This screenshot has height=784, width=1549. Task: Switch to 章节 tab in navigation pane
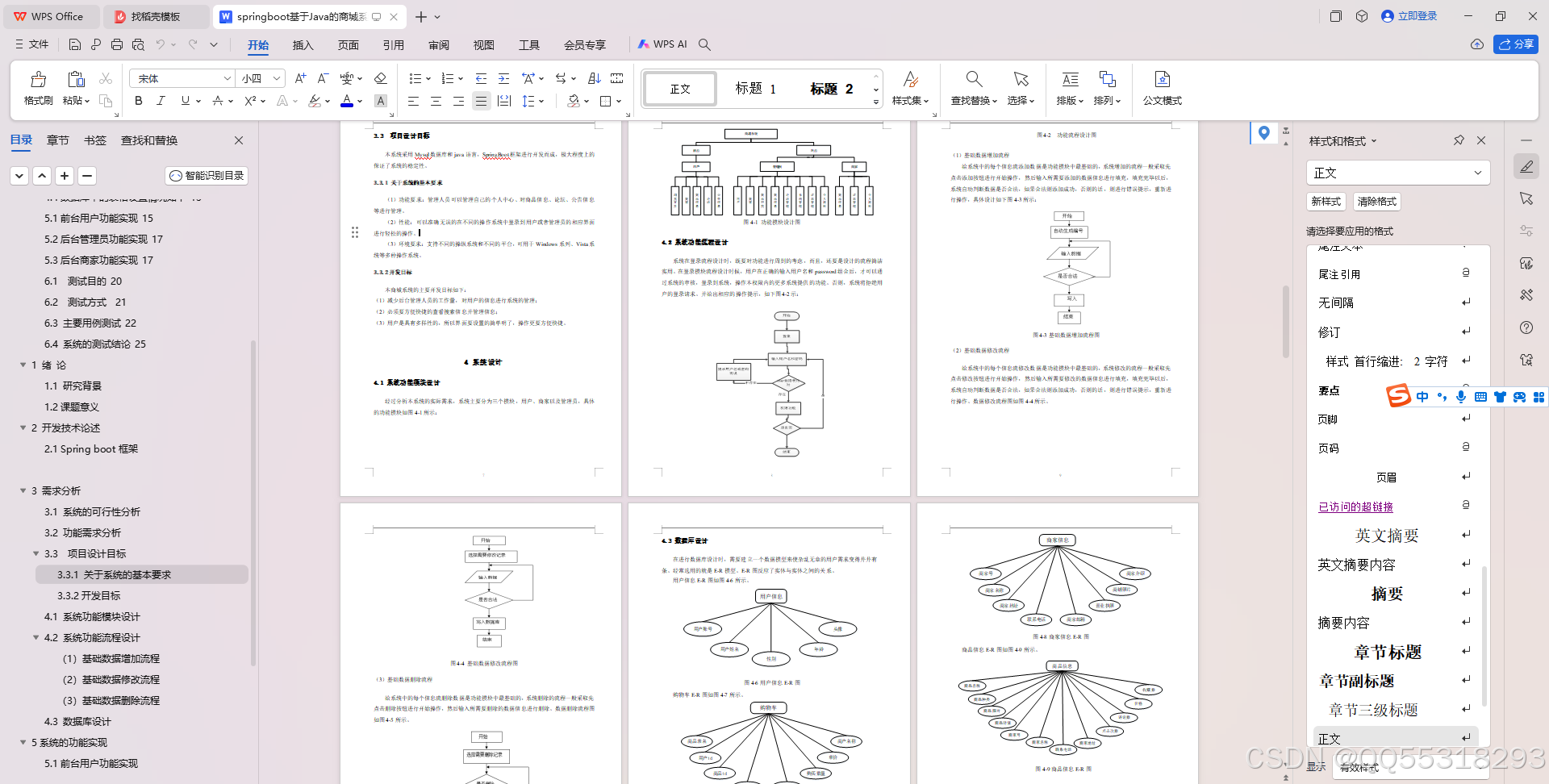point(58,140)
